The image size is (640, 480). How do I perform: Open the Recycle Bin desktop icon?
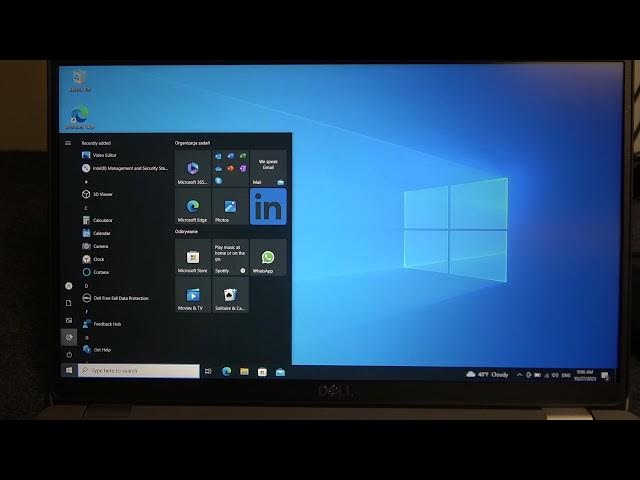(x=78, y=80)
